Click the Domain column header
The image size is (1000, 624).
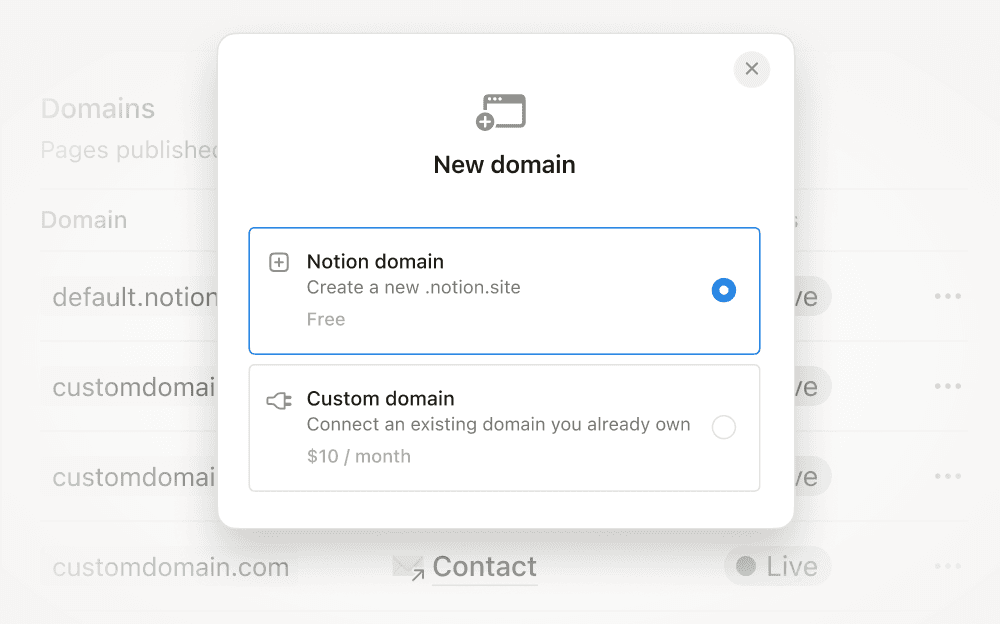pos(84,220)
